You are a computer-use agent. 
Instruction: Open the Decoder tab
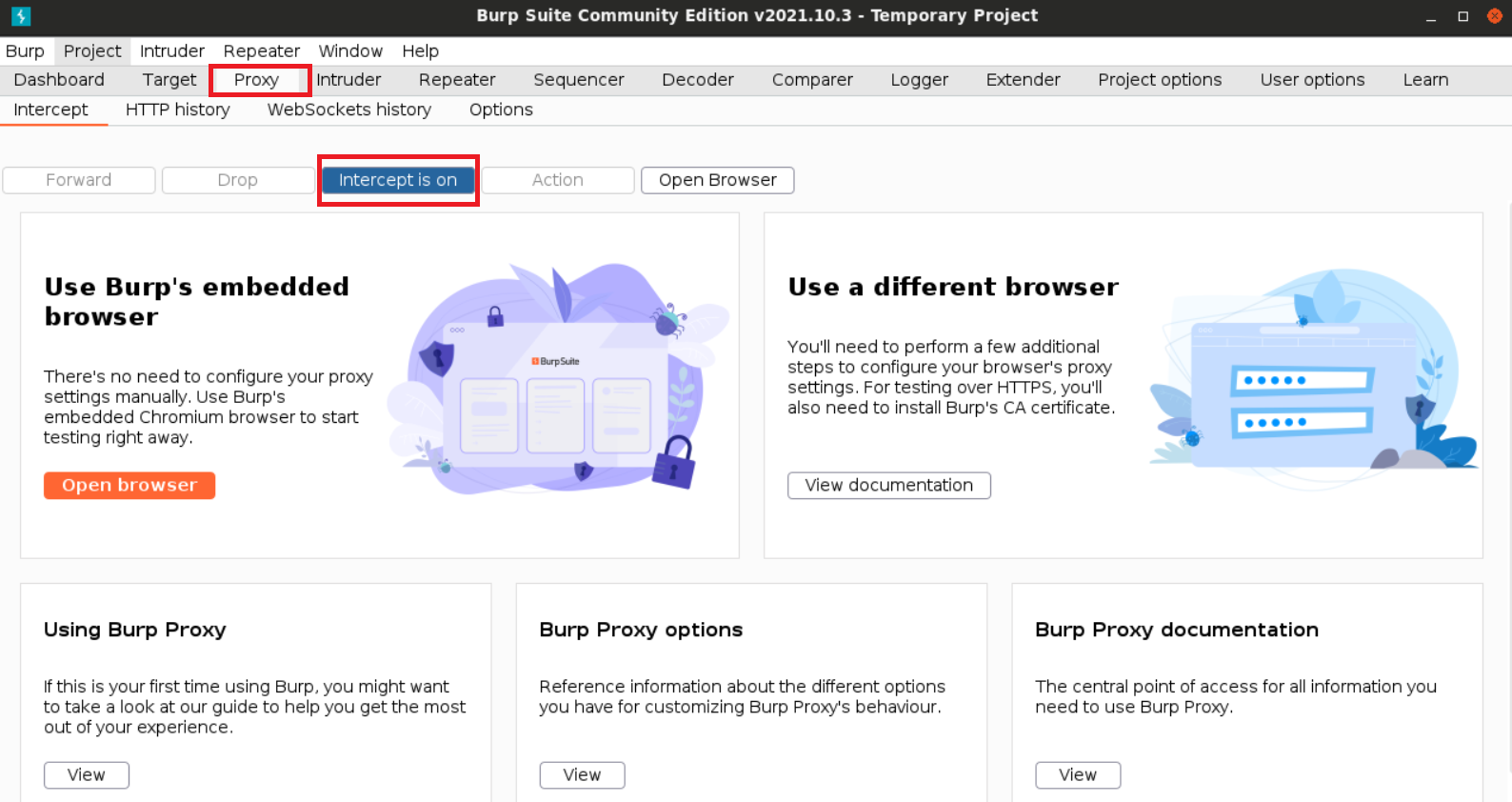click(698, 80)
